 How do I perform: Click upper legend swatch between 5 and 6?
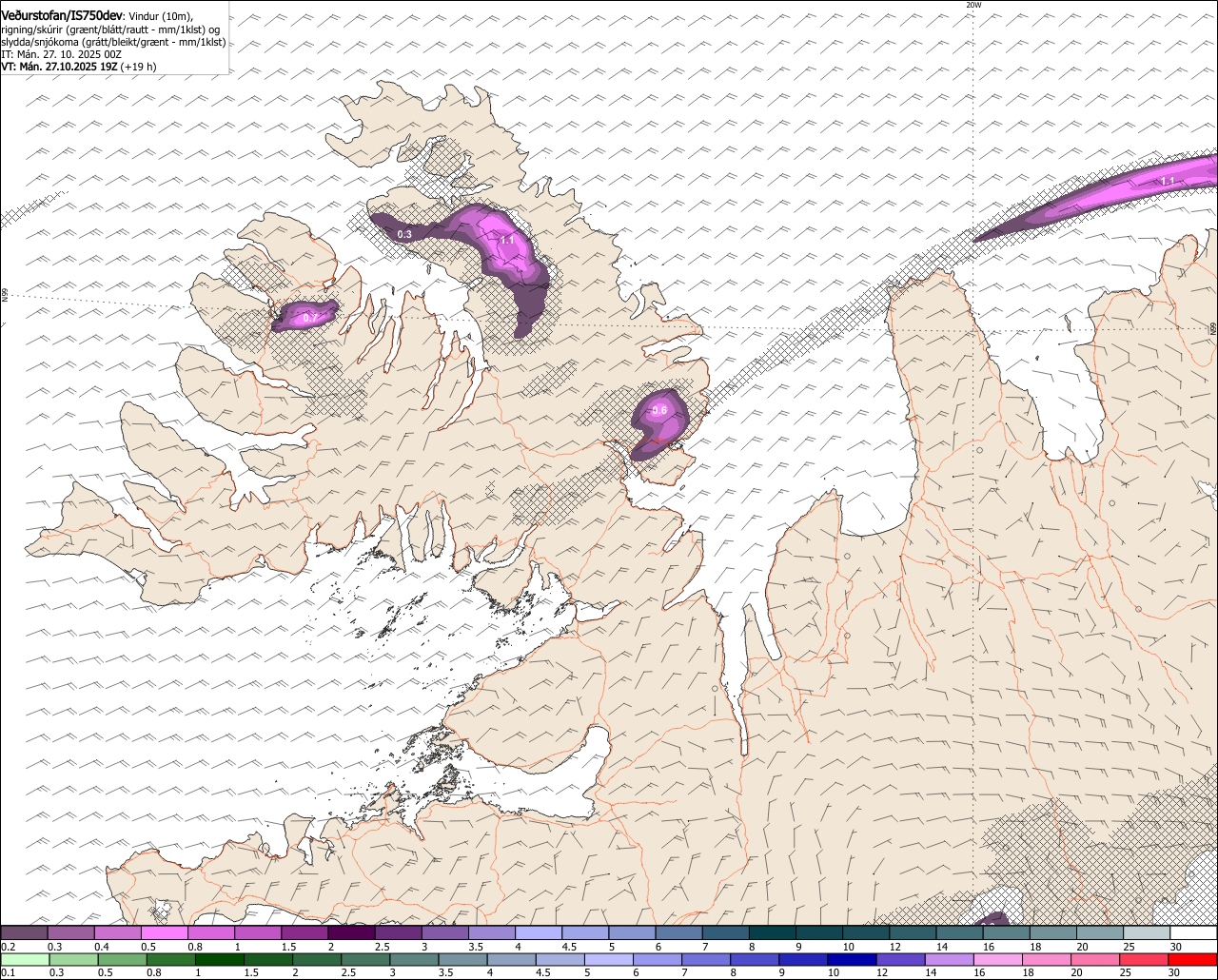coord(632,933)
